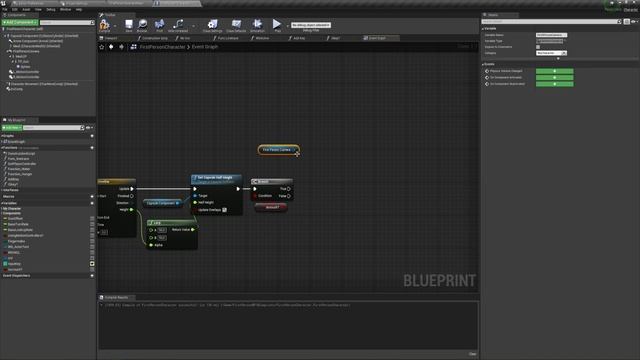
Task: Click search magnifier in Details search bar
Action: pyautogui.click(x=619, y=22)
